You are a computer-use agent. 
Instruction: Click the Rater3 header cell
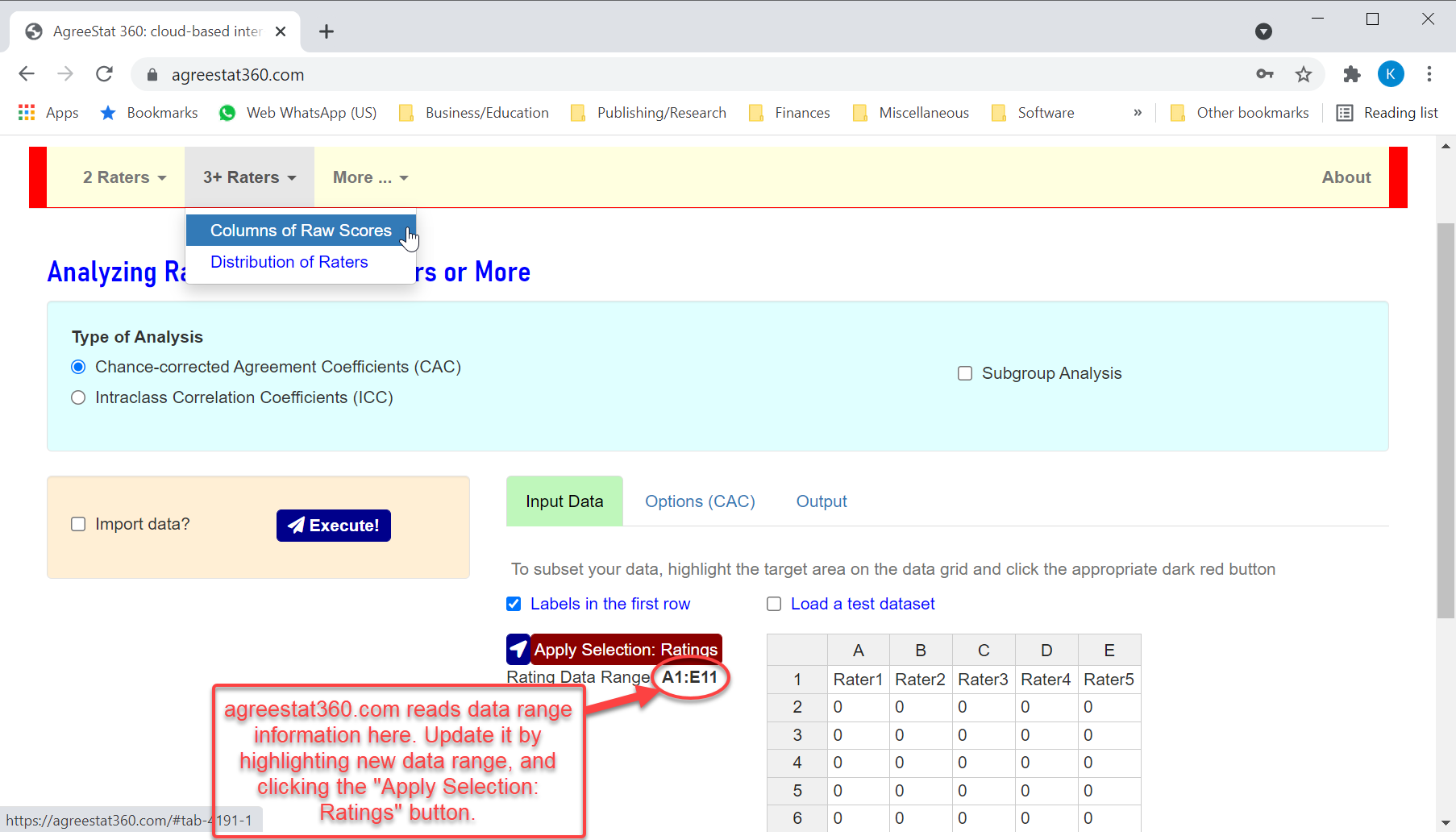(x=984, y=680)
